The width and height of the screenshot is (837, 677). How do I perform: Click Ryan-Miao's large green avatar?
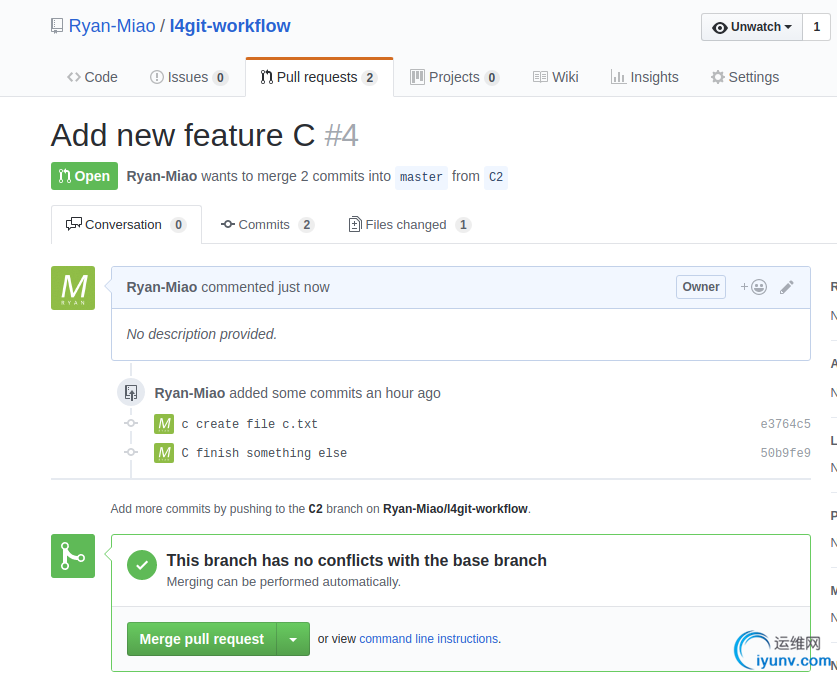73,288
